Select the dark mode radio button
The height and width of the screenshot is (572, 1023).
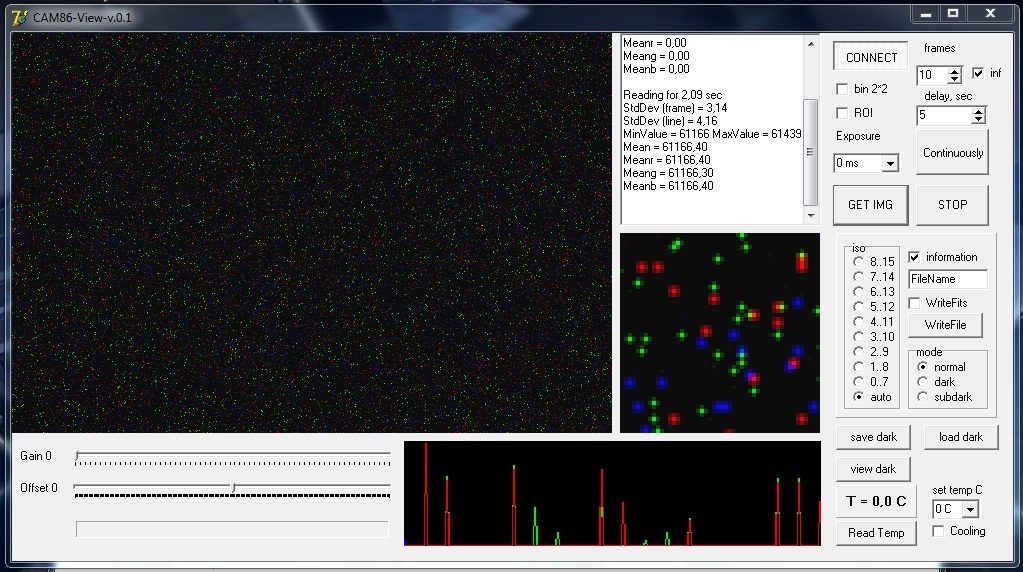923,382
